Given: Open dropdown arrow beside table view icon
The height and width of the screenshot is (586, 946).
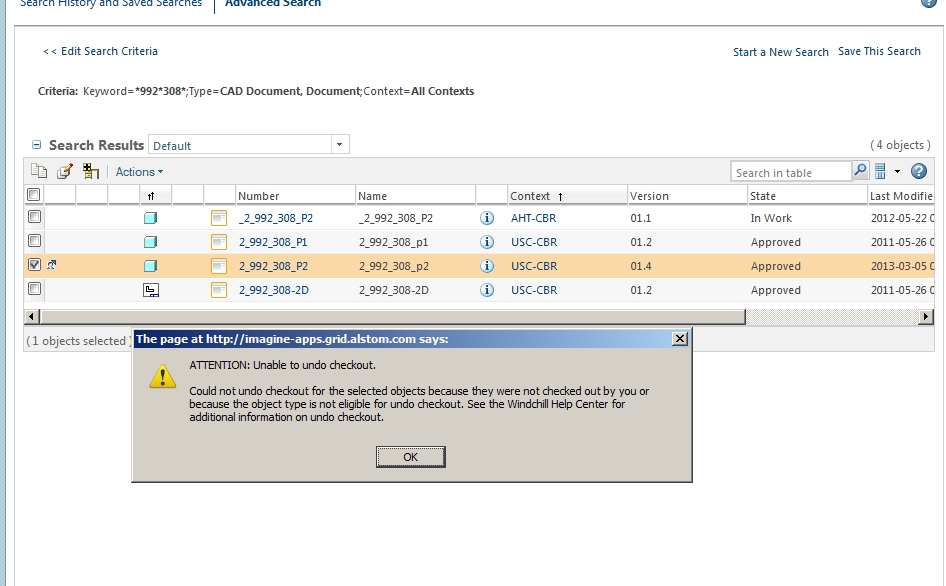Looking at the screenshot, I should pyautogui.click(x=897, y=172).
